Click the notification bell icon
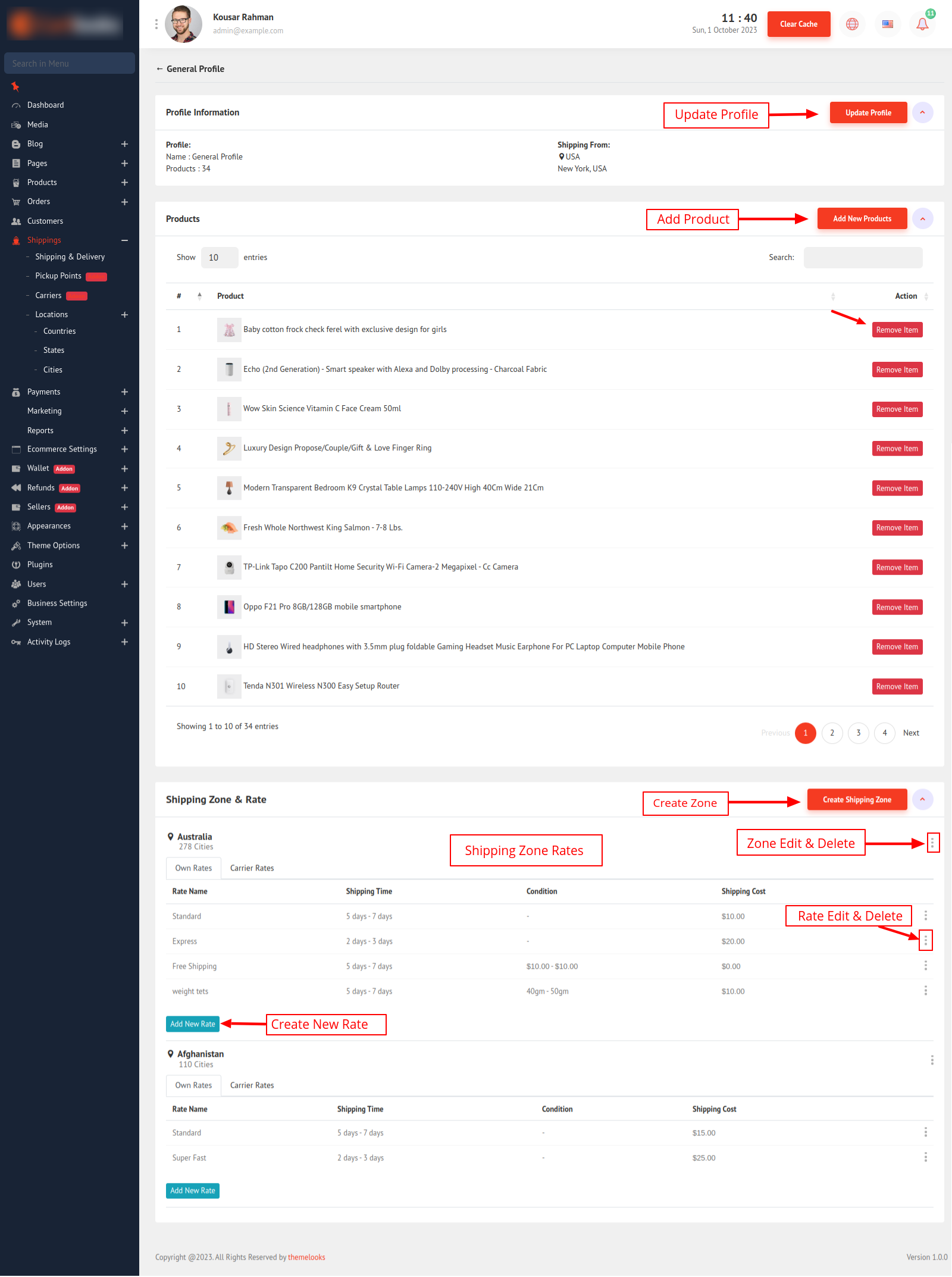This screenshot has width=952, height=1277. 922,24
